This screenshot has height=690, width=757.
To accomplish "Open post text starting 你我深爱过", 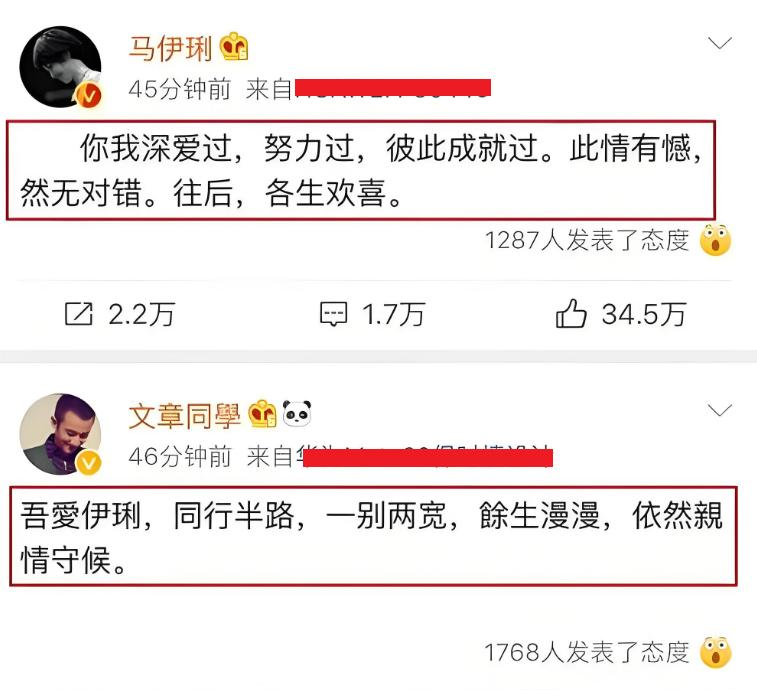I will [x=361, y=170].
